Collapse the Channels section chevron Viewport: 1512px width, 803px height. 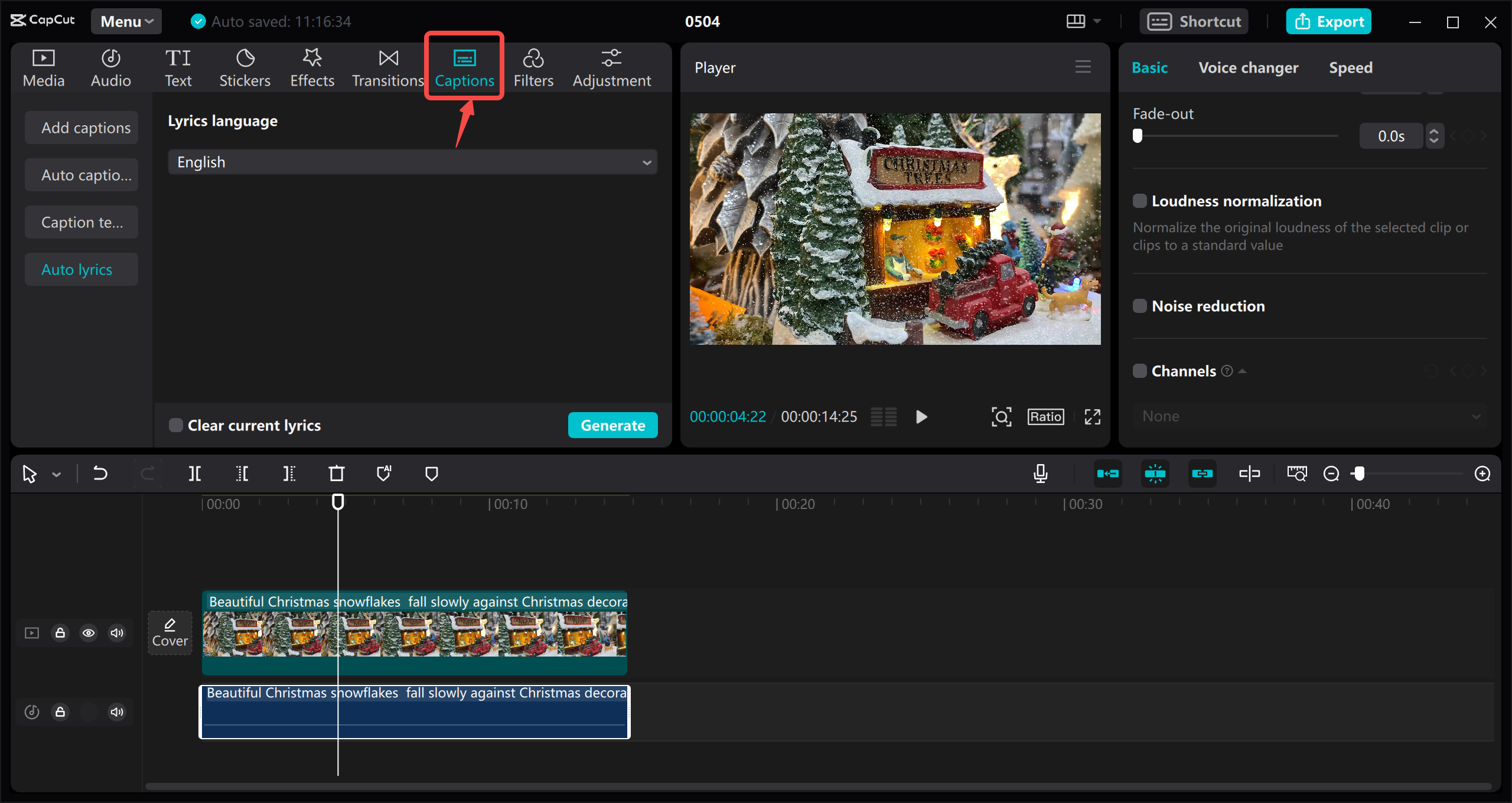1243,370
